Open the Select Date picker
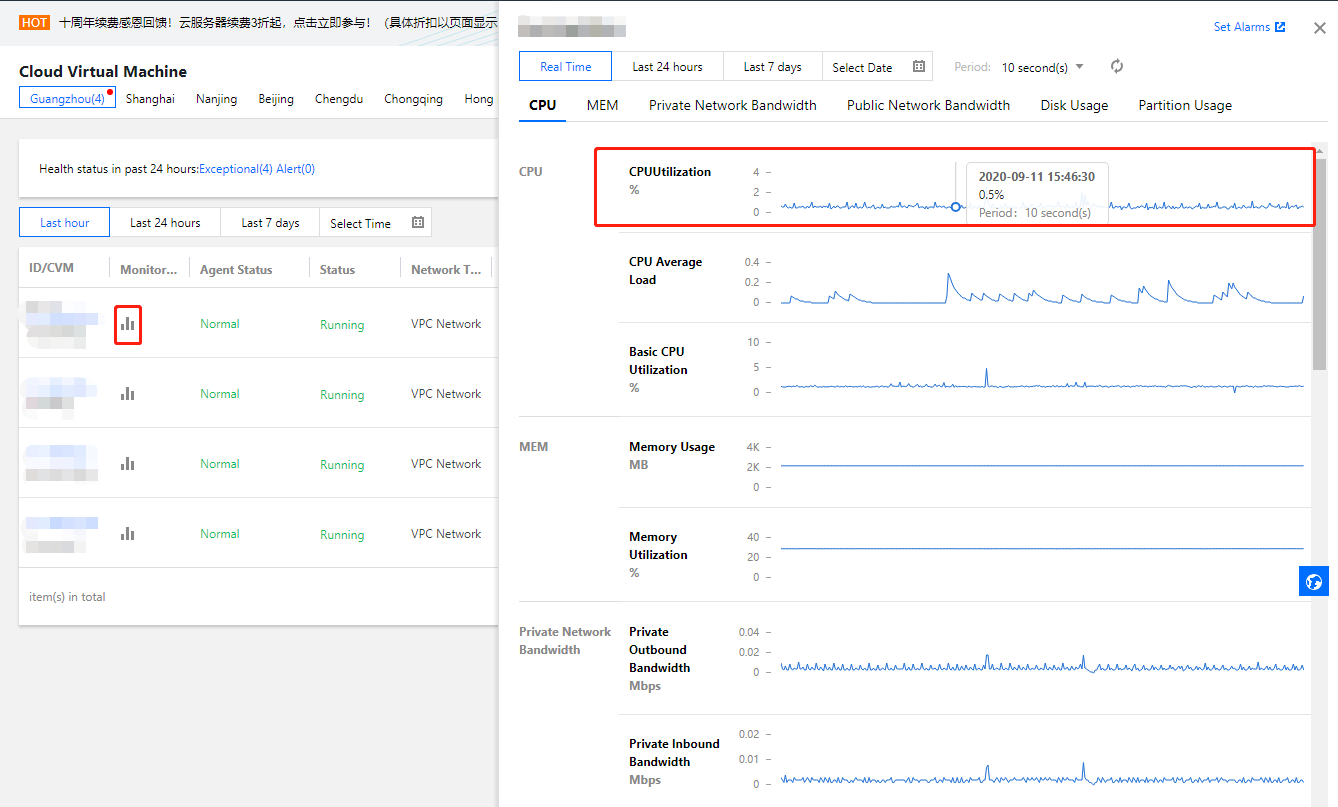Image resolution: width=1338 pixels, height=807 pixels. coord(862,67)
